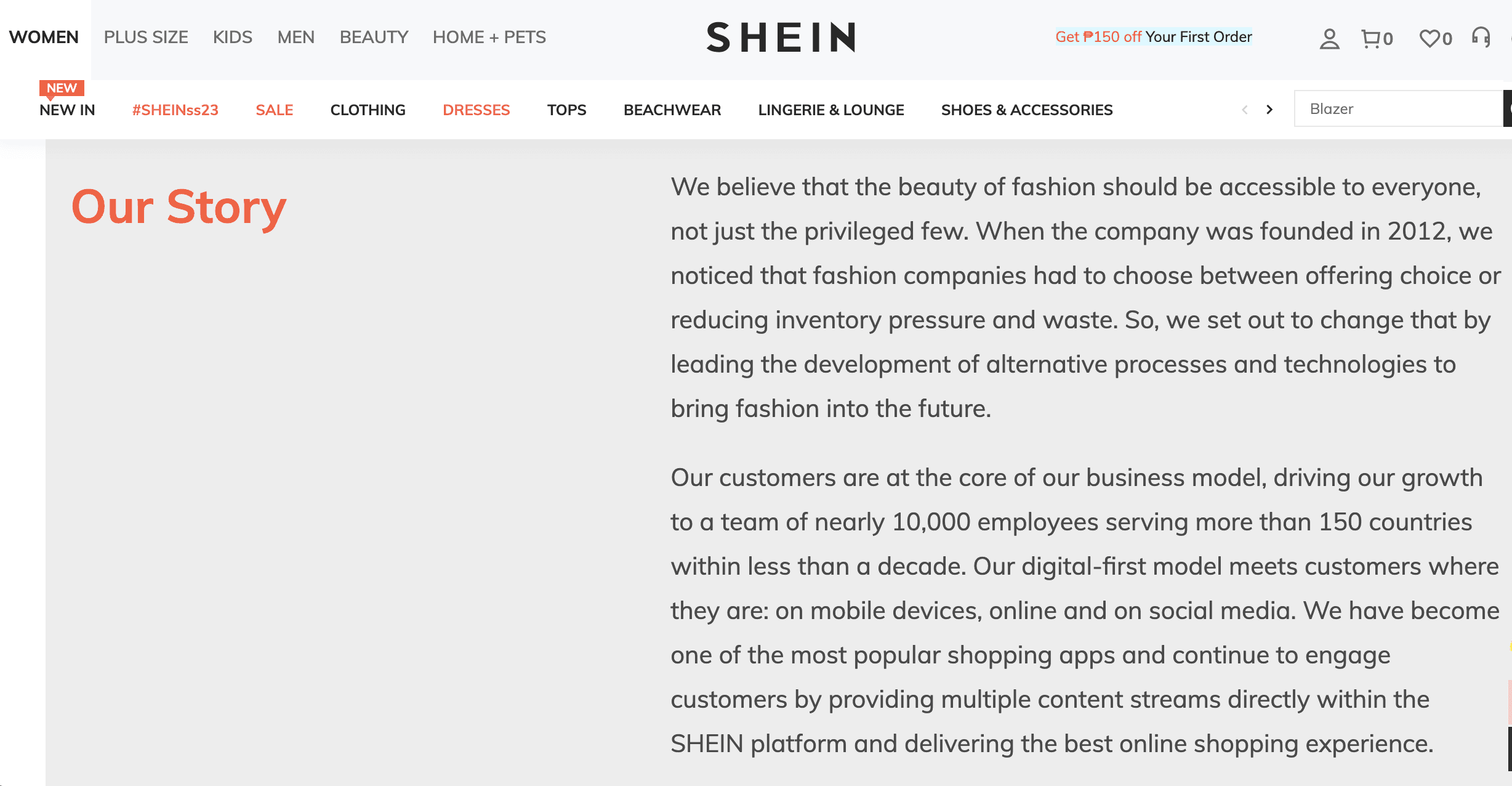The width and height of the screenshot is (1512, 786).
Task: Click the ₱150 off first order link
Action: 1153,37
